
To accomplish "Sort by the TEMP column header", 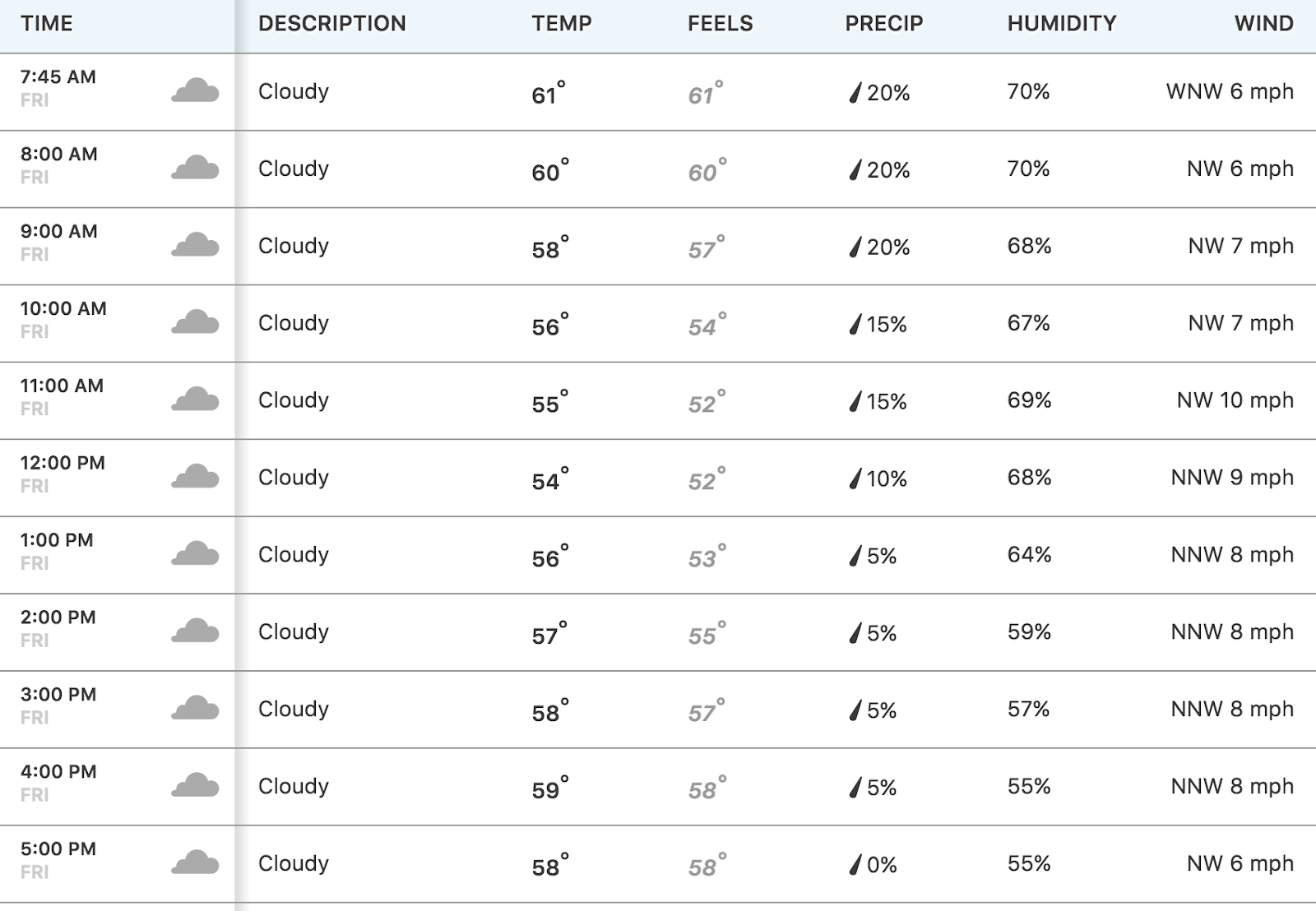I will coord(562,23).
